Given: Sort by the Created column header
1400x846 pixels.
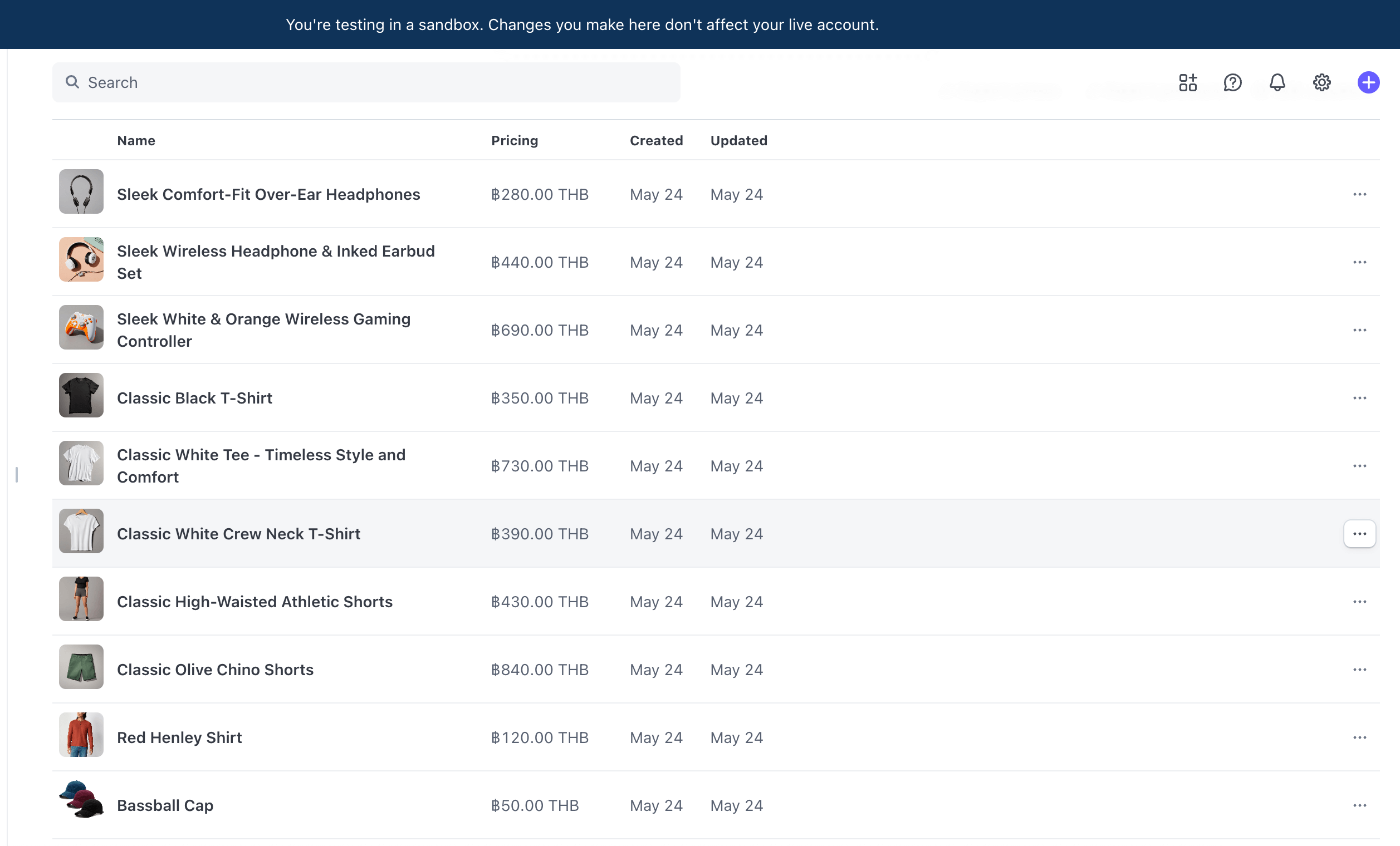Looking at the screenshot, I should tap(655, 140).
